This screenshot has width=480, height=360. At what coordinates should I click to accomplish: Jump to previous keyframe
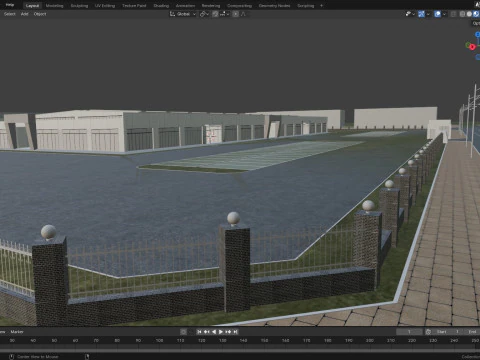click(207, 332)
